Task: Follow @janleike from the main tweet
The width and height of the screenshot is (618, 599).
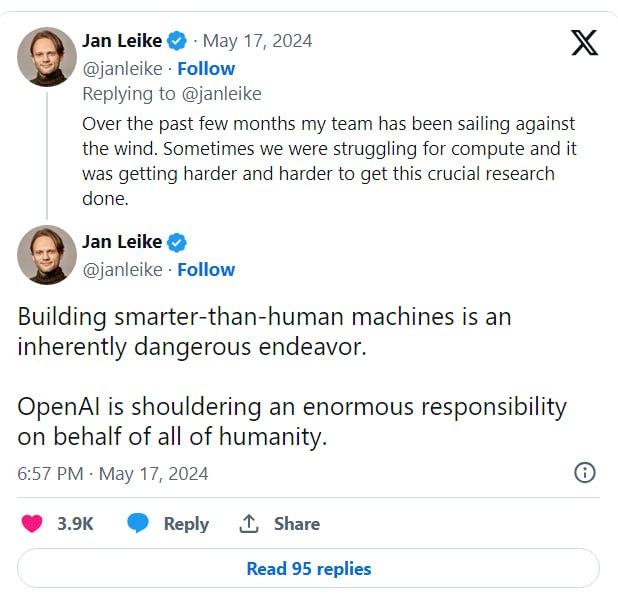Action: pos(206,270)
